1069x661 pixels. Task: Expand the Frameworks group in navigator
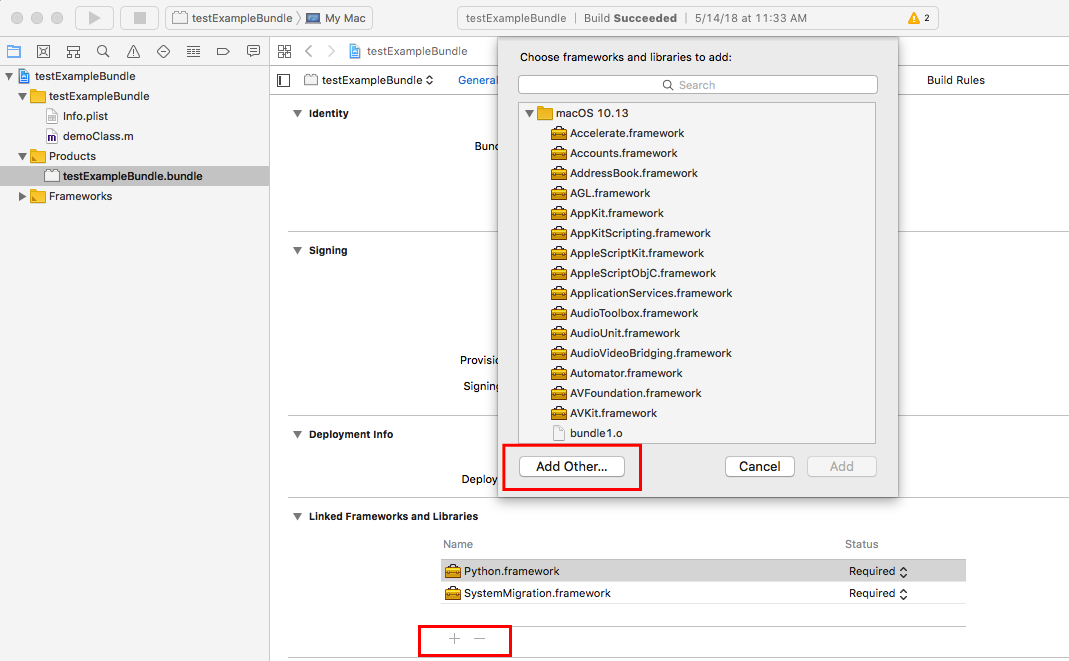tap(23, 197)
